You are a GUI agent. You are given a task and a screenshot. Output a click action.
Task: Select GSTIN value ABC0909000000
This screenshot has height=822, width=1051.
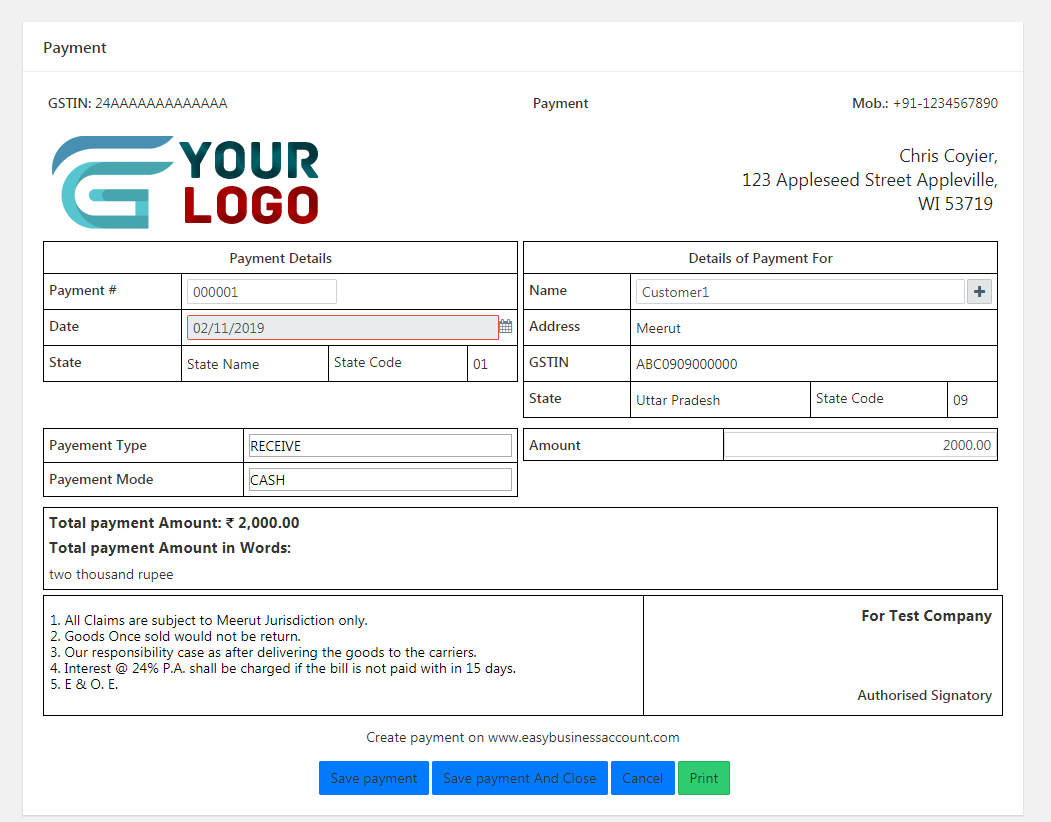tap(686, 364)
